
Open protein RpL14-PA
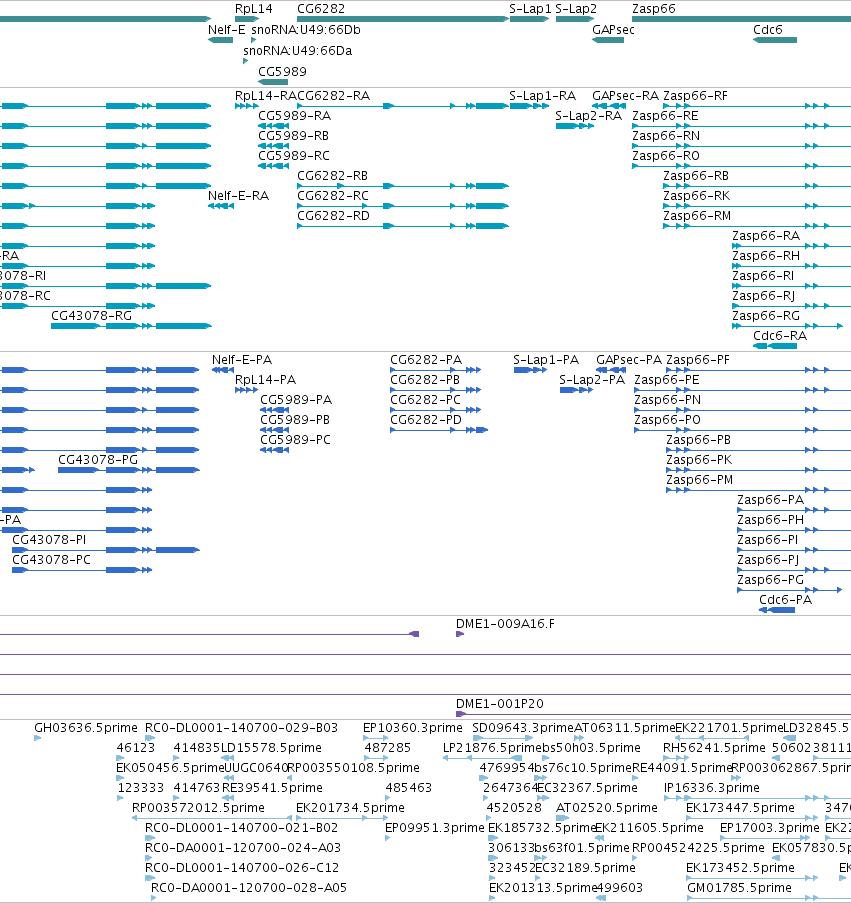pos(265,380)
